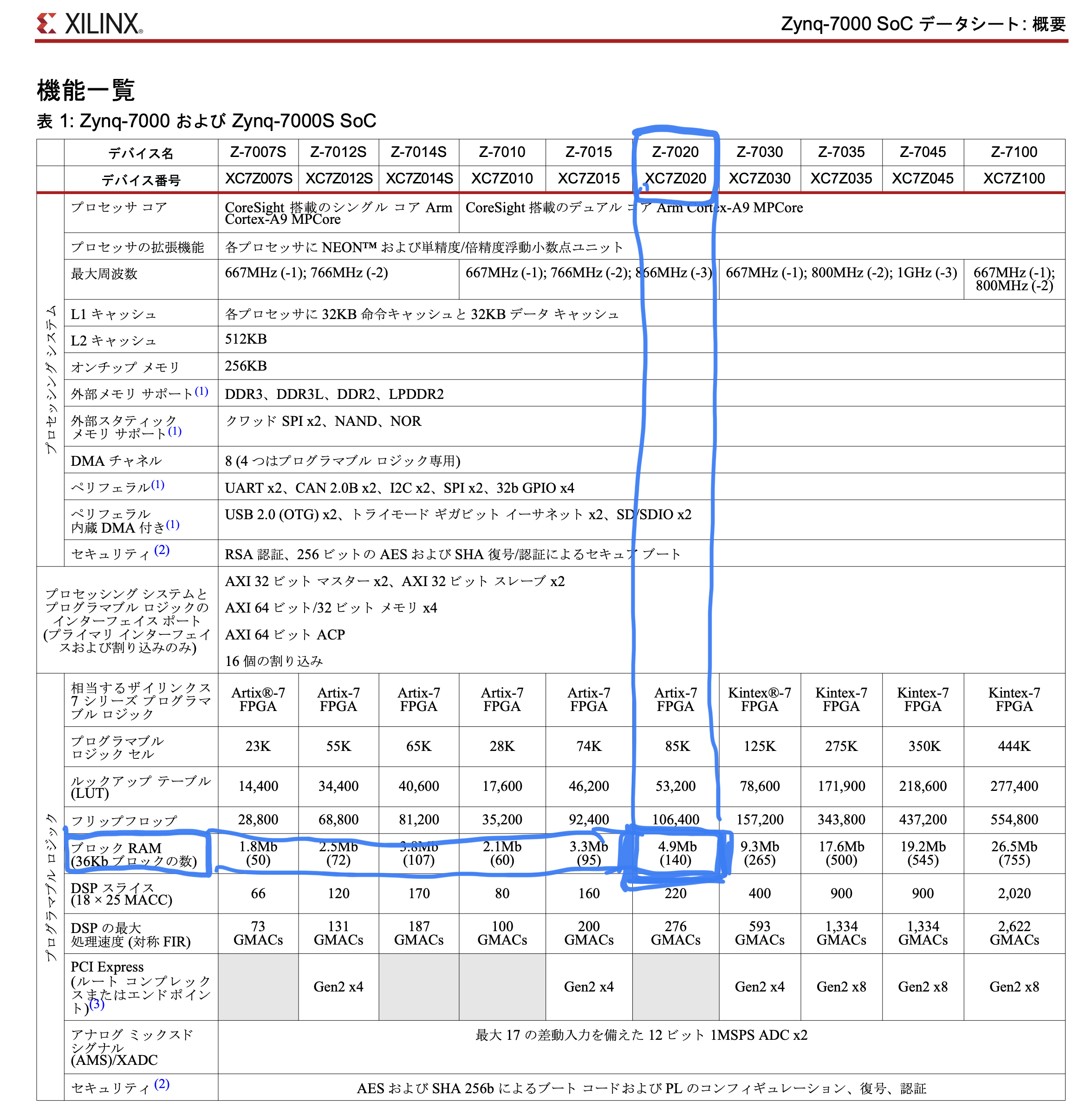Image resolution: width=1092 pixels, height=1109 pixels.
Task: Click the 74K logic cells value
Action: click(x=589, y=746)
